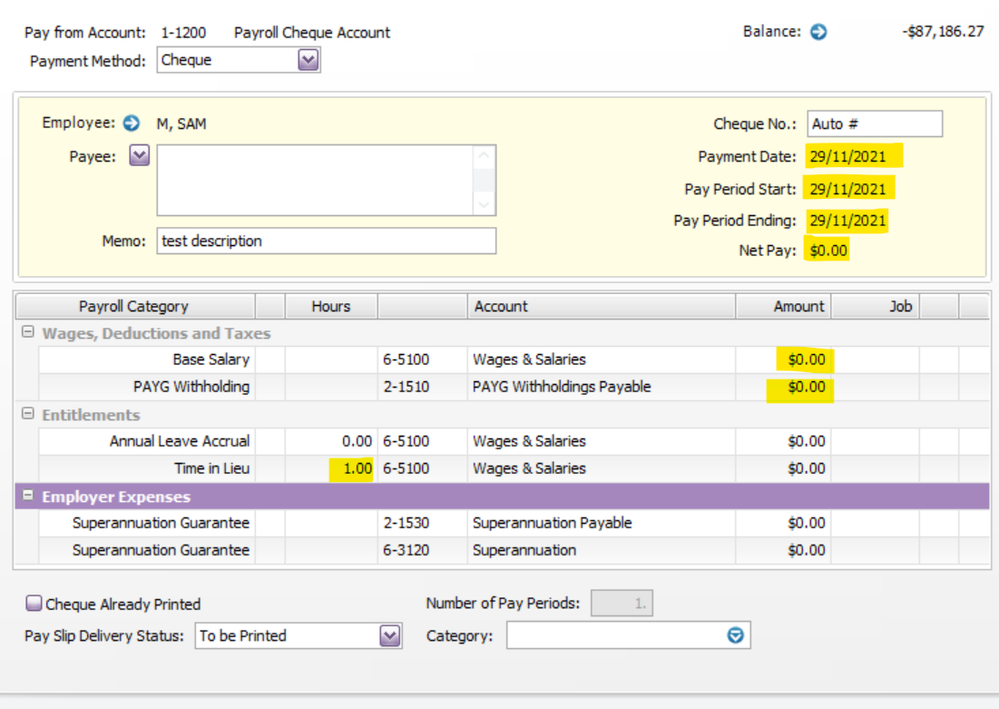Open the Payee dropdown arrow

point(139,156)
